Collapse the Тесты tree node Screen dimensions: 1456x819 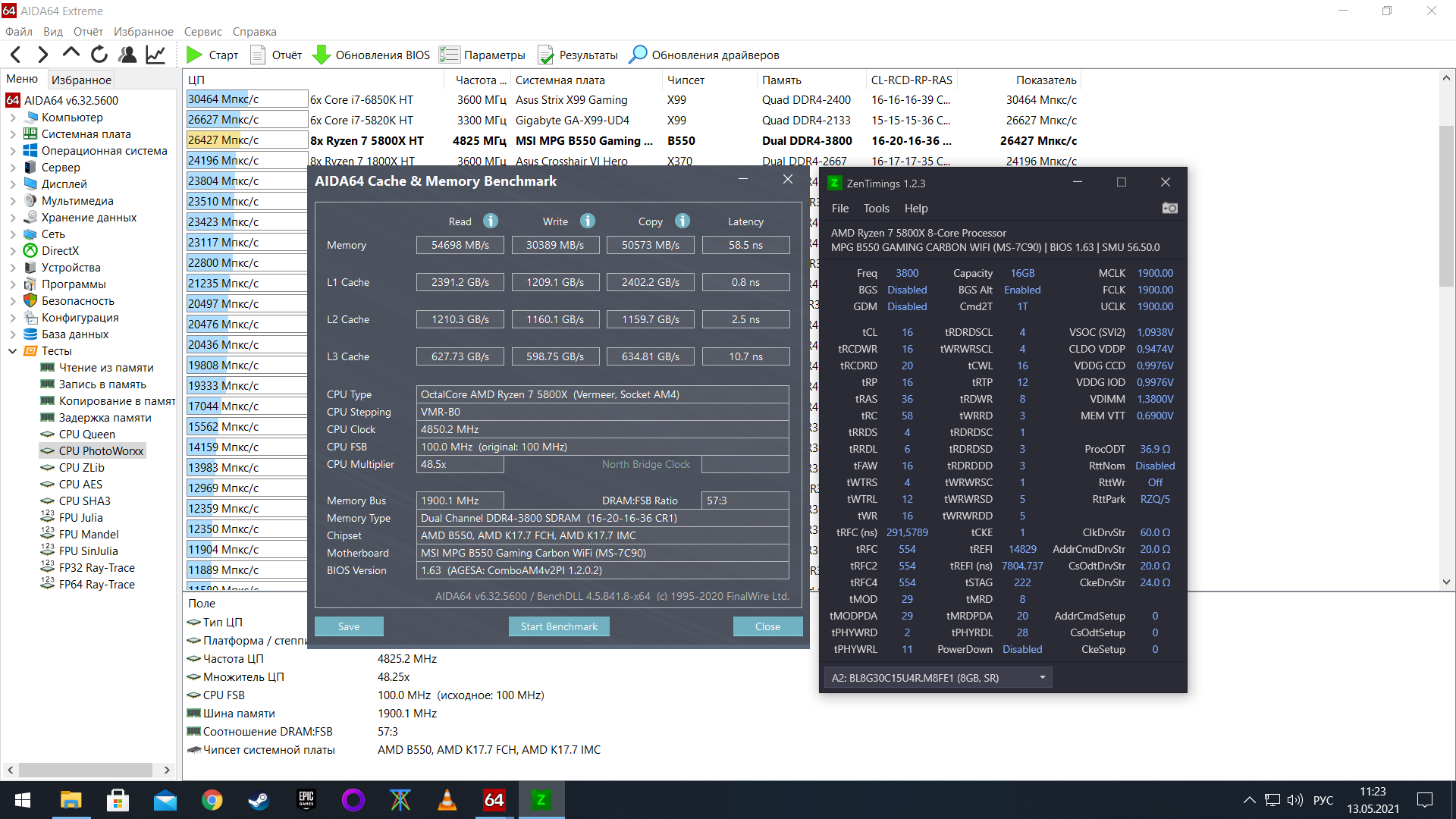[13, 351]
